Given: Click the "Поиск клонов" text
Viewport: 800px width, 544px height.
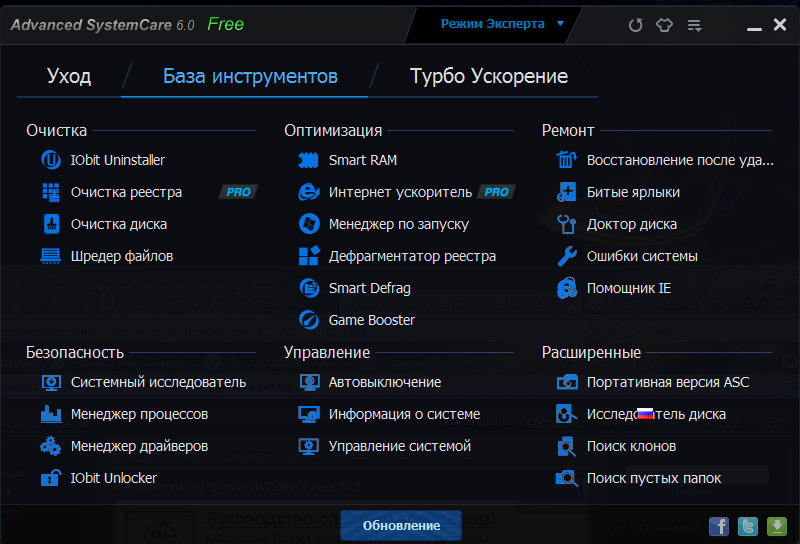Looking at the screenshot, I should (631, 447).
